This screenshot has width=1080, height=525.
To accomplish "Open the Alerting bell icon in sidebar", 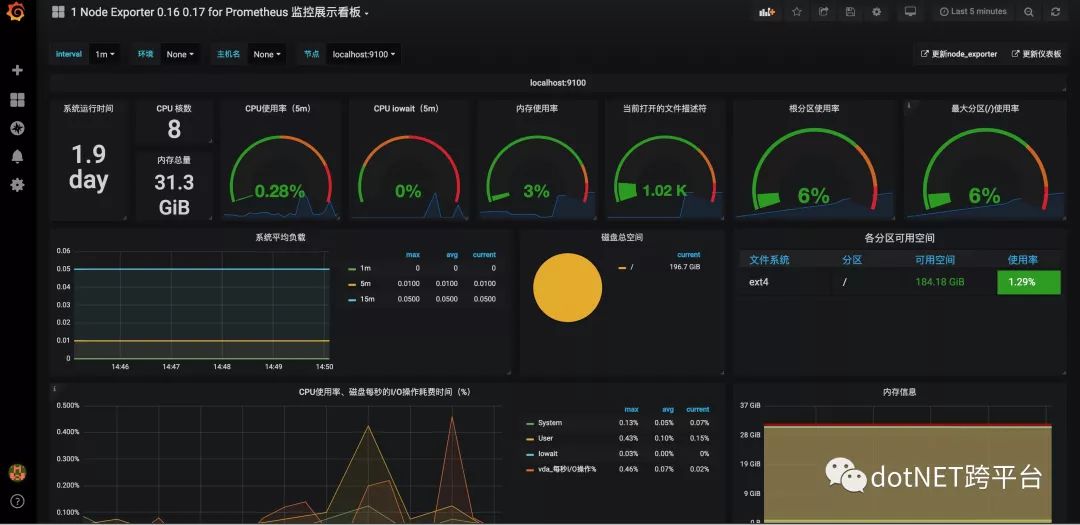I will point(17,156).
